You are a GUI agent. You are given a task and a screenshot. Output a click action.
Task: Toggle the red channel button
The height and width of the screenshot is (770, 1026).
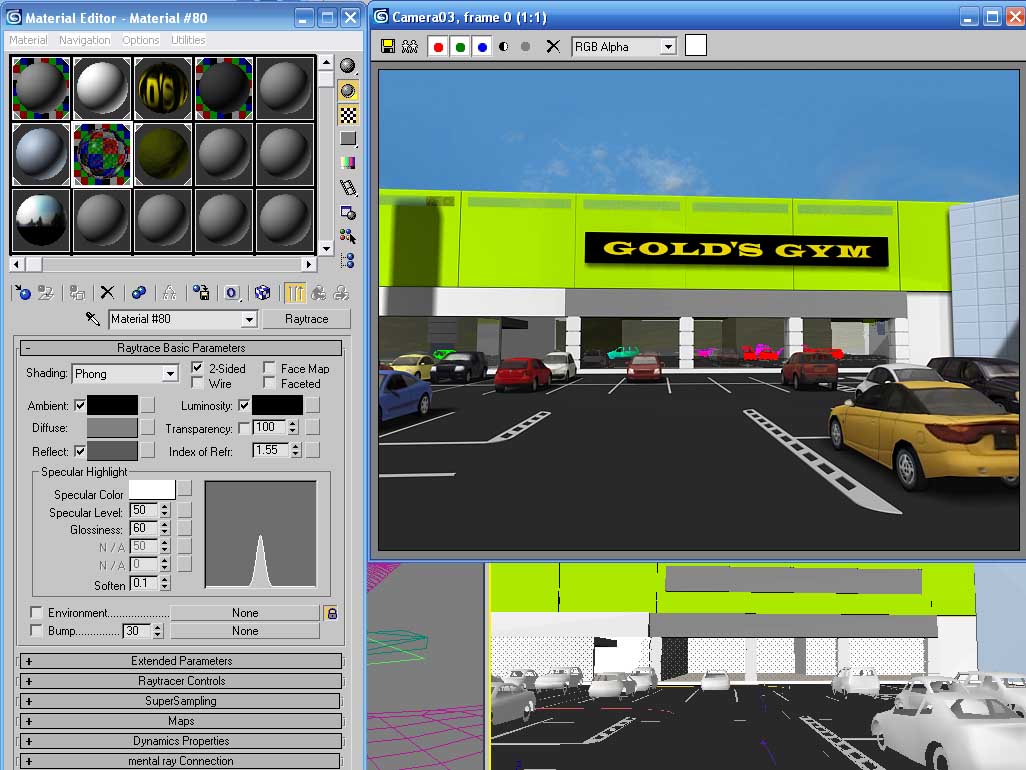point(438,47)
